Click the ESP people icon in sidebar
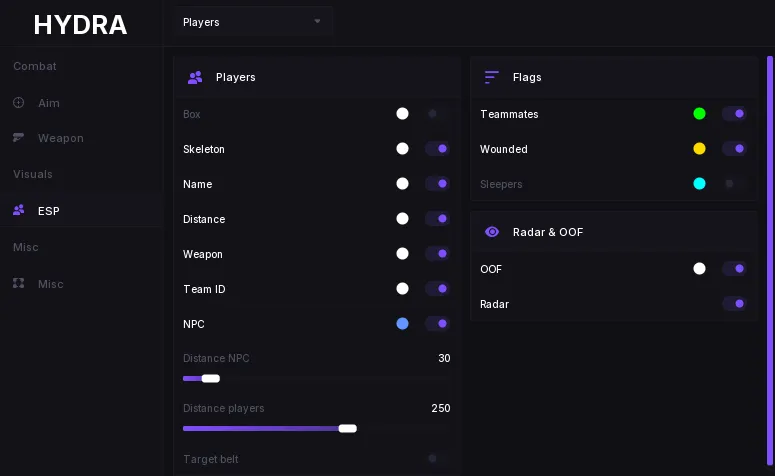Viewport: 775px width, 476px height. [18, 210]
